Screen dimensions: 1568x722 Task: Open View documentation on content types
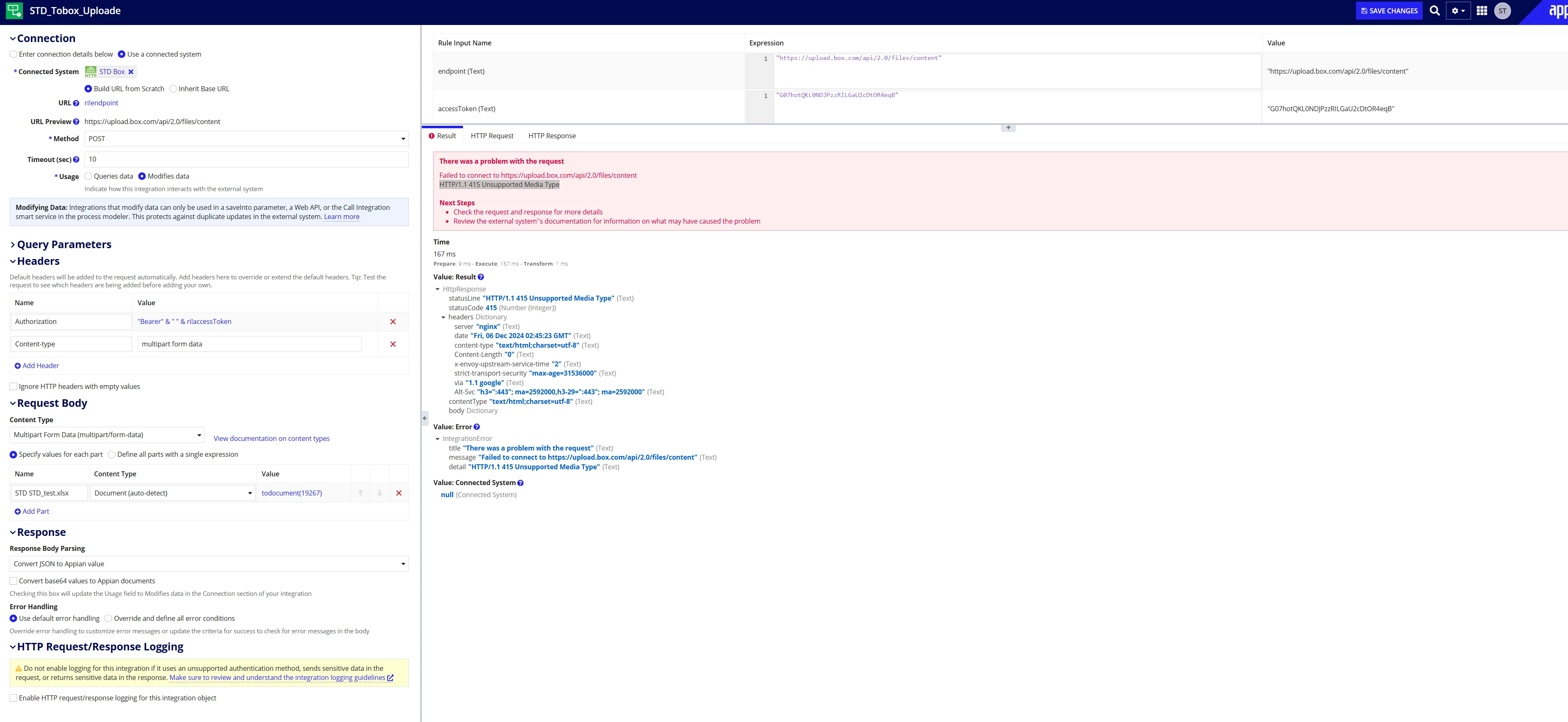click(271, 438)
